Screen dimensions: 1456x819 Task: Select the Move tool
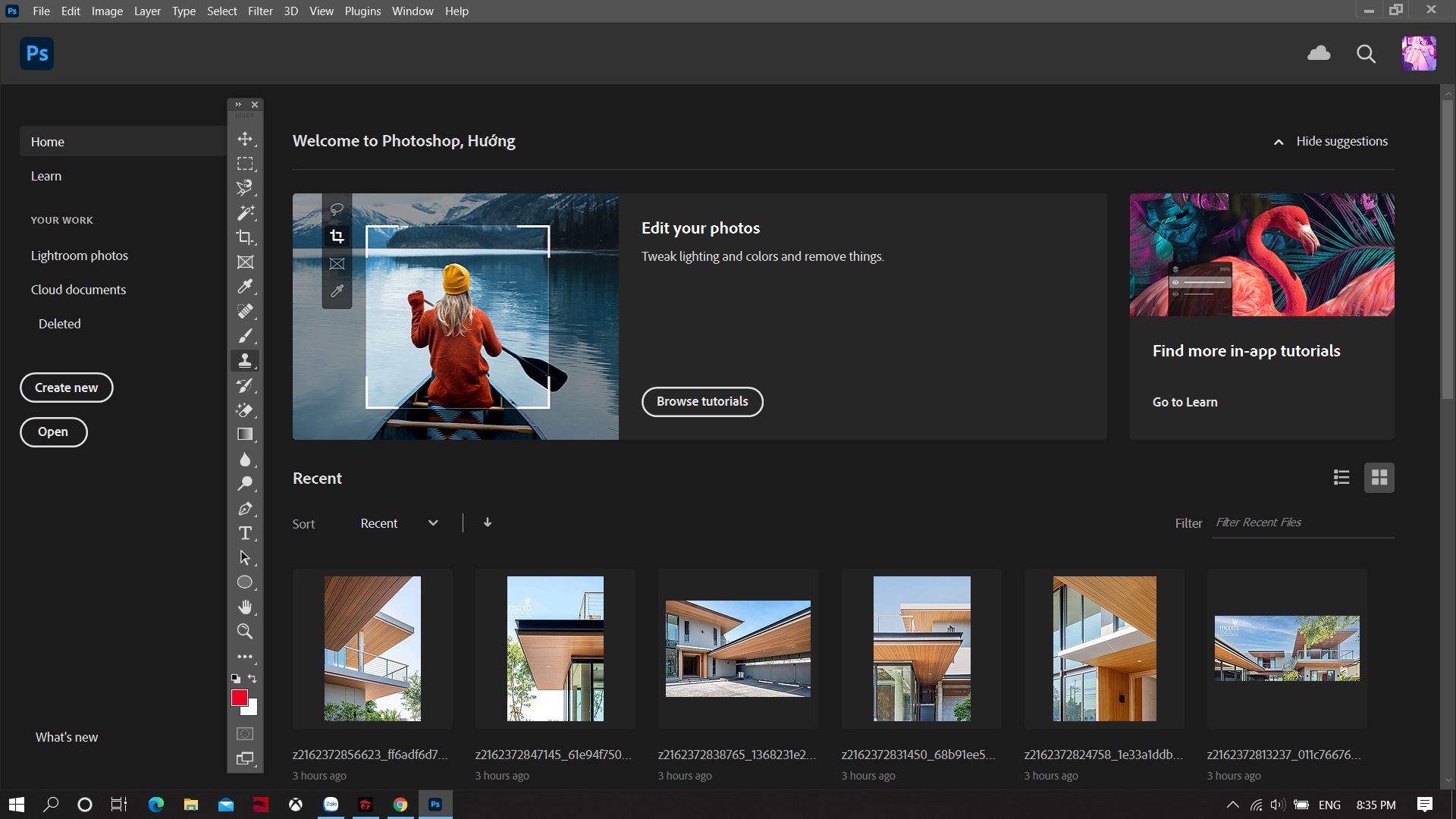click(x=245, y=139)
